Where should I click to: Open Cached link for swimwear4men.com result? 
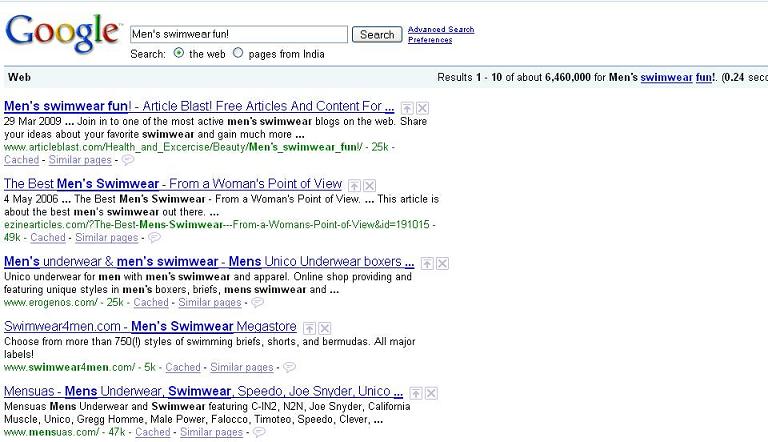point(183,367)
